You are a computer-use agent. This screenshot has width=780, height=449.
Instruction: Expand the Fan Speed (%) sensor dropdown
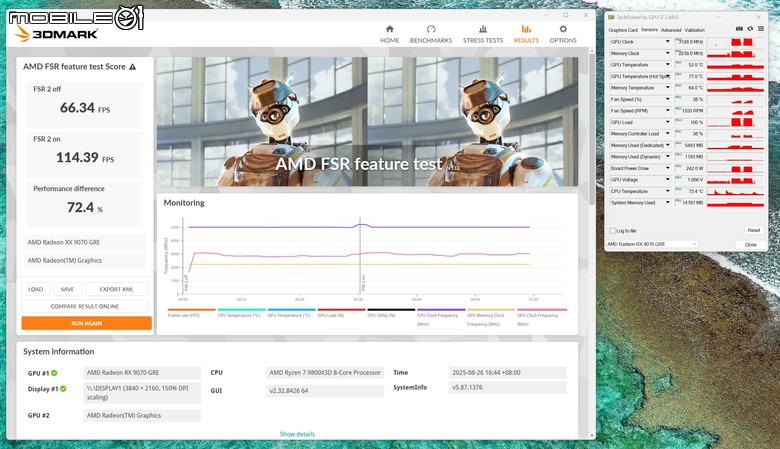[668, 99]
